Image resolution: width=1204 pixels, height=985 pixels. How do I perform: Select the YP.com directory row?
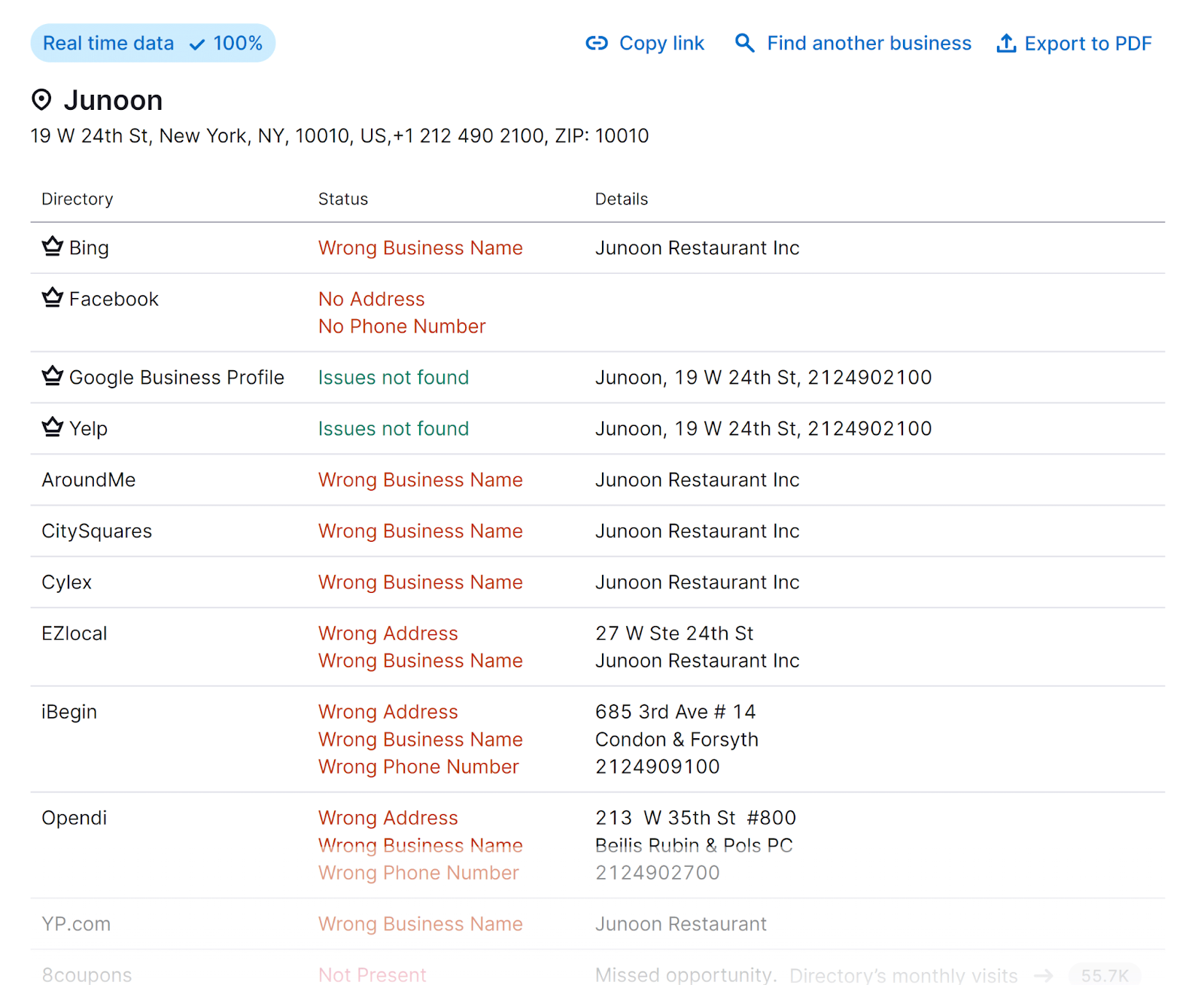[597, 923]
